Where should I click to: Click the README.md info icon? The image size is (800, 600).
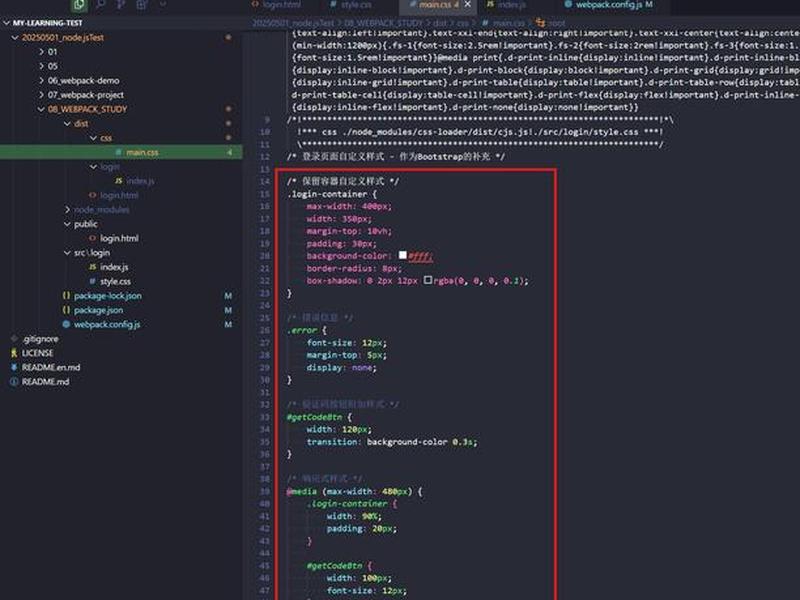click(x=14, y=382)
